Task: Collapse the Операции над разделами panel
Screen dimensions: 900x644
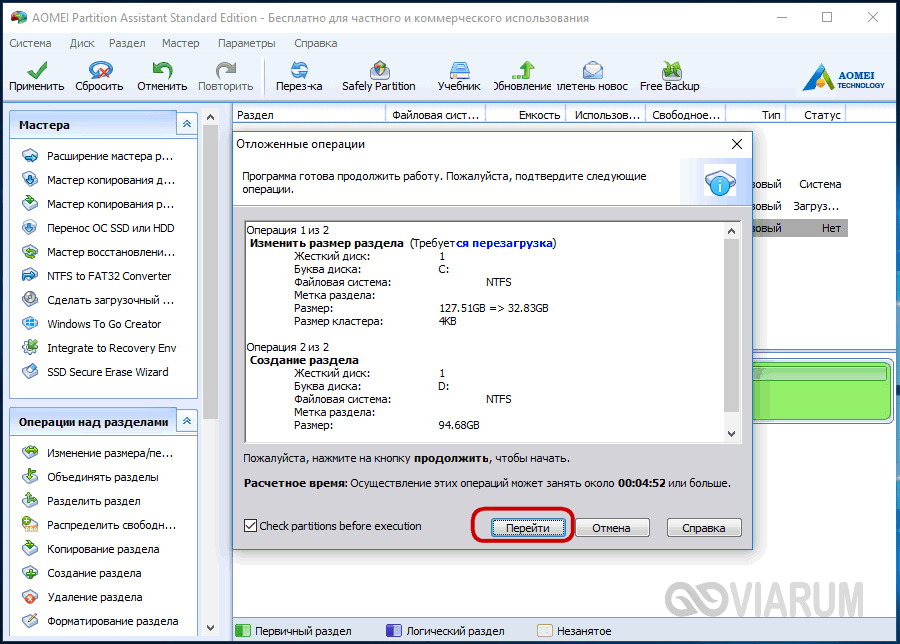Action: coord(186,422)
